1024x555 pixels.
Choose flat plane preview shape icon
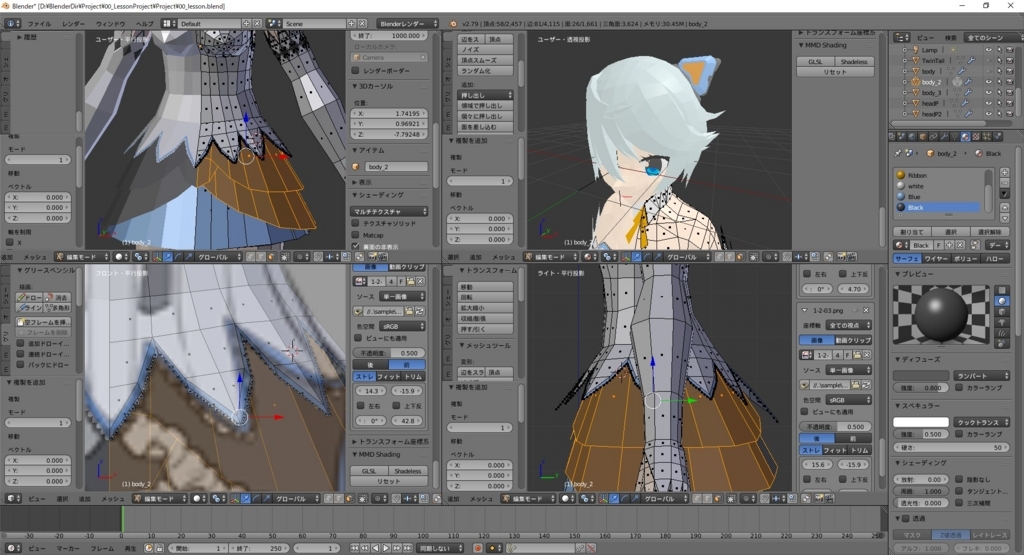[x=1002, y=291]
